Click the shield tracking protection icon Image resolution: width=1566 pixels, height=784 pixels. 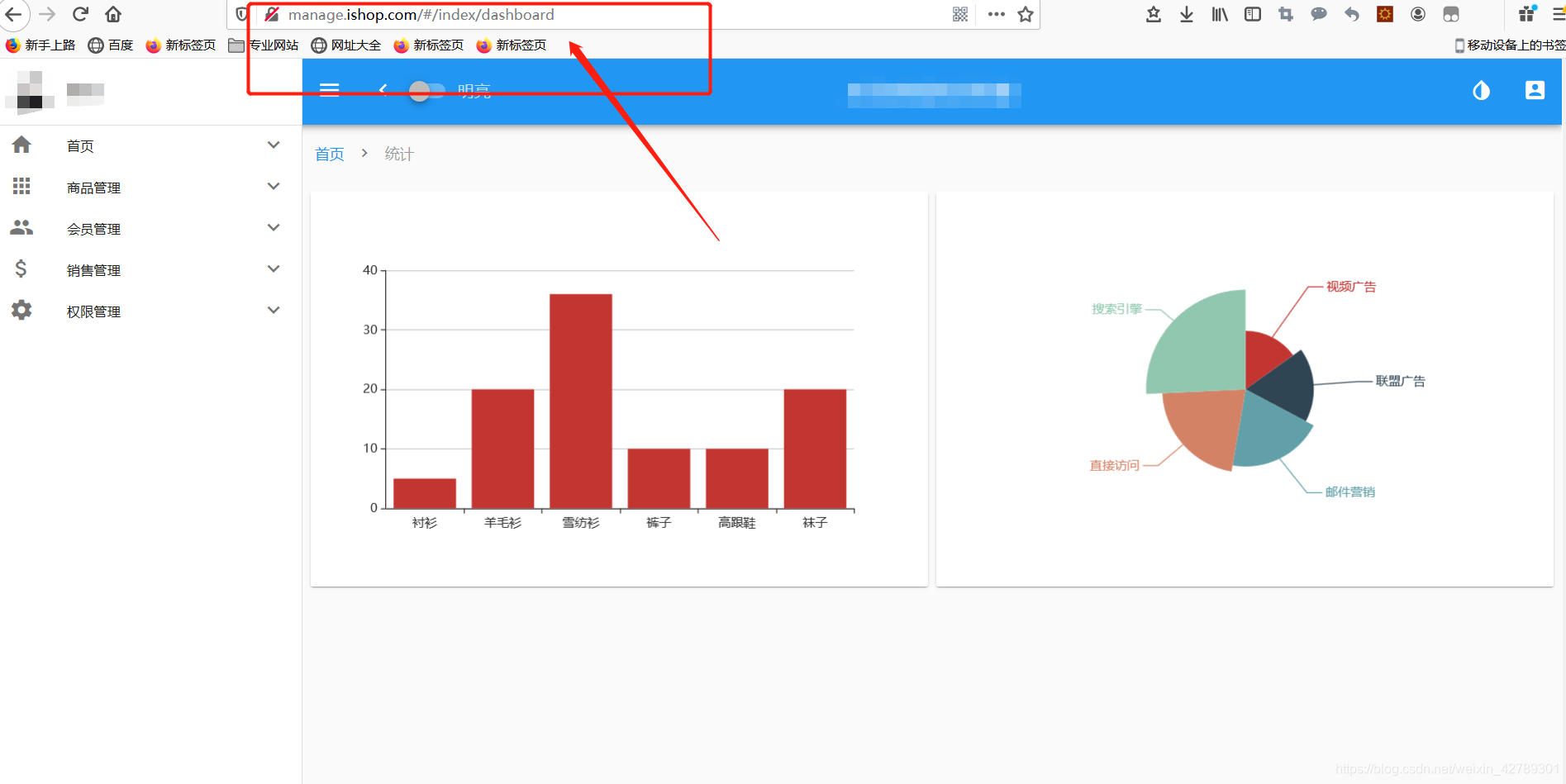(242, 14)
